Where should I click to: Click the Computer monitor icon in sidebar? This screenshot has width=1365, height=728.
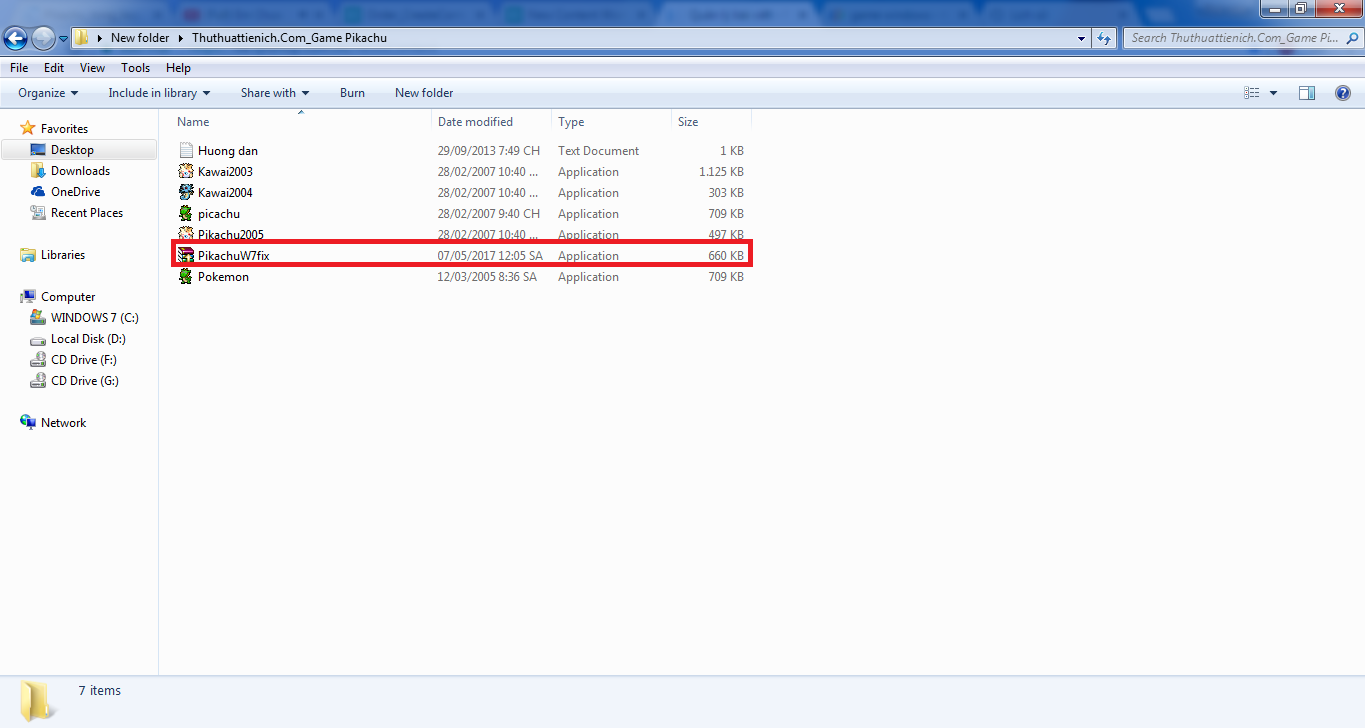pos(28,297)
